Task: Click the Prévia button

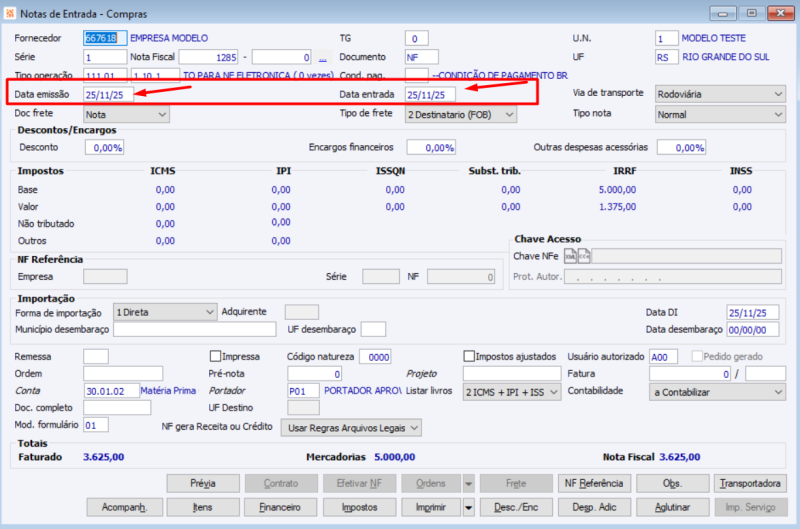Action: pos(203,483)
